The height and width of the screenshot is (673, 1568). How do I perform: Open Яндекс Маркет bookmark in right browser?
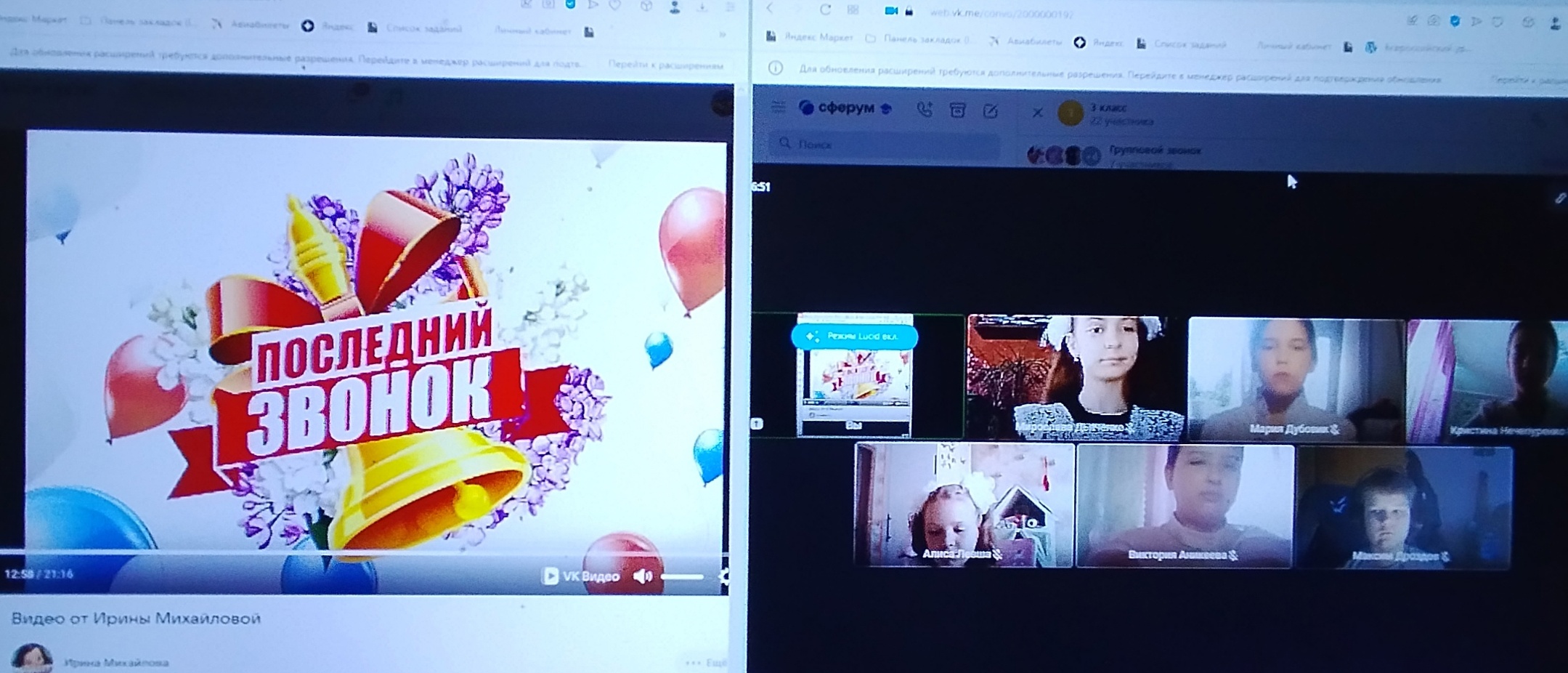tap(810, 37)
